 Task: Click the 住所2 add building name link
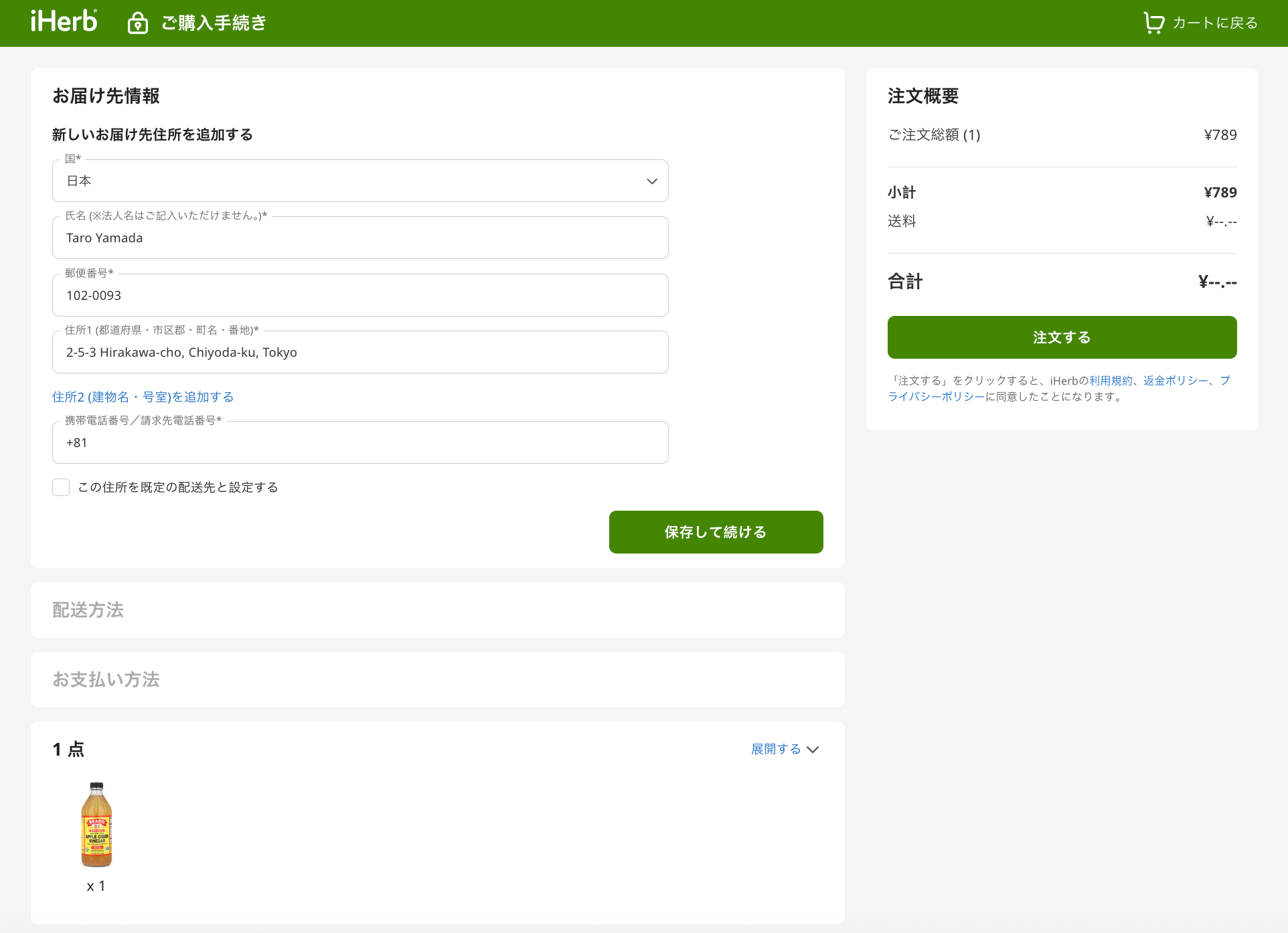143,397
